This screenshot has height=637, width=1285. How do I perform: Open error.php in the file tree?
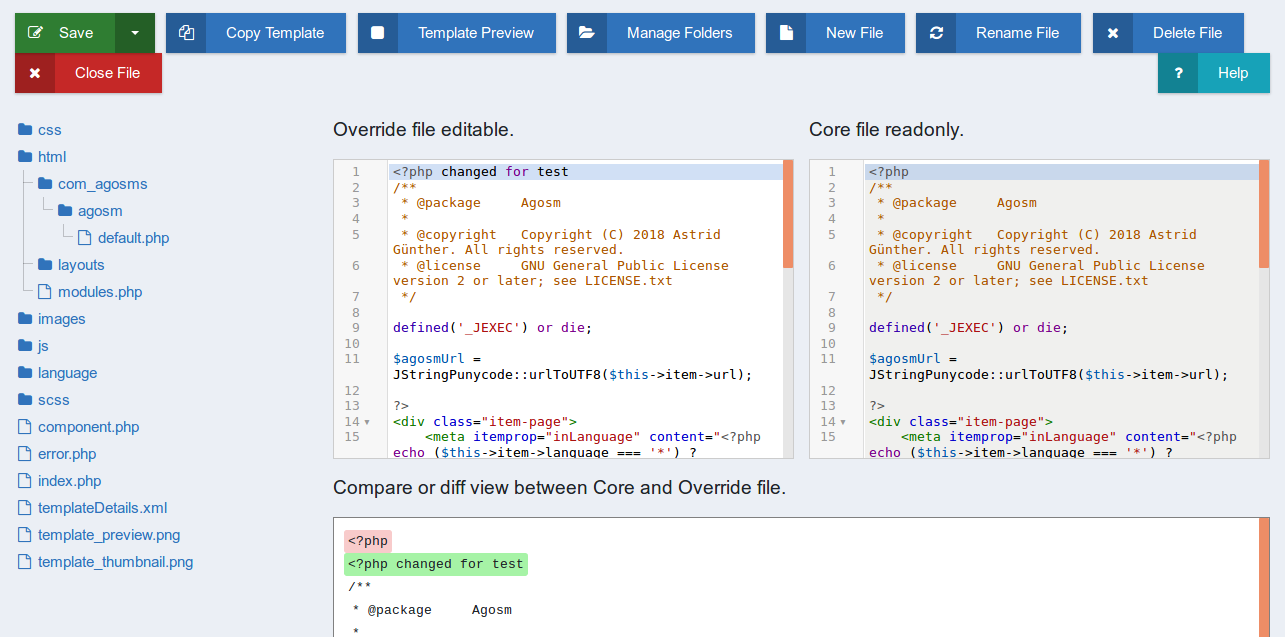pyautogui.click(x=67, y=454)
